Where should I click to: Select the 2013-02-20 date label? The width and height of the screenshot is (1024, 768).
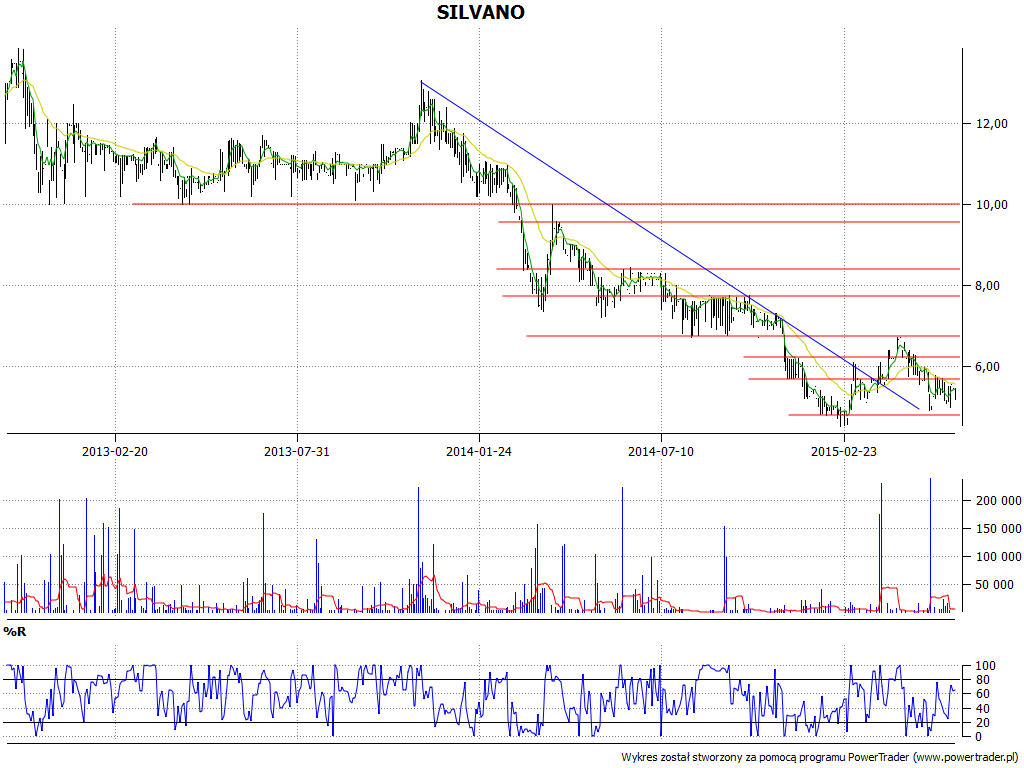point(115,451)
